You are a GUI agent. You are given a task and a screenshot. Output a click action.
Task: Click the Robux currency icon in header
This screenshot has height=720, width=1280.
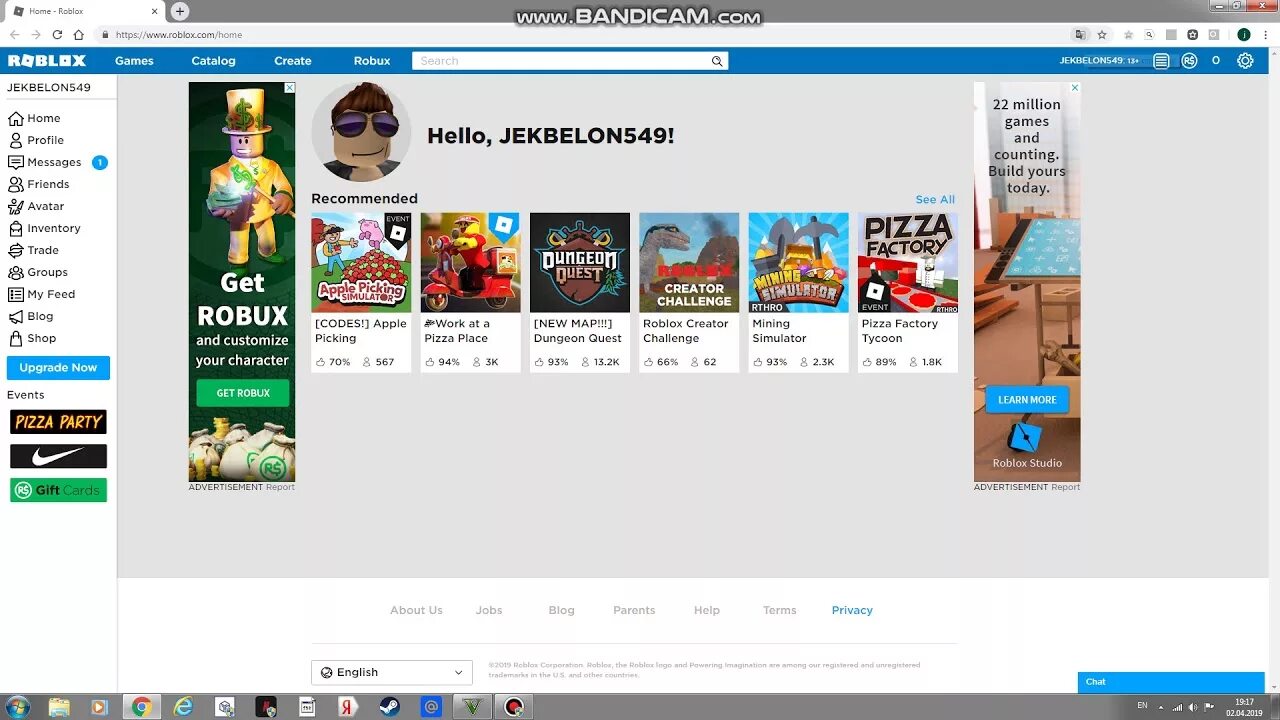pos(1189,61)
